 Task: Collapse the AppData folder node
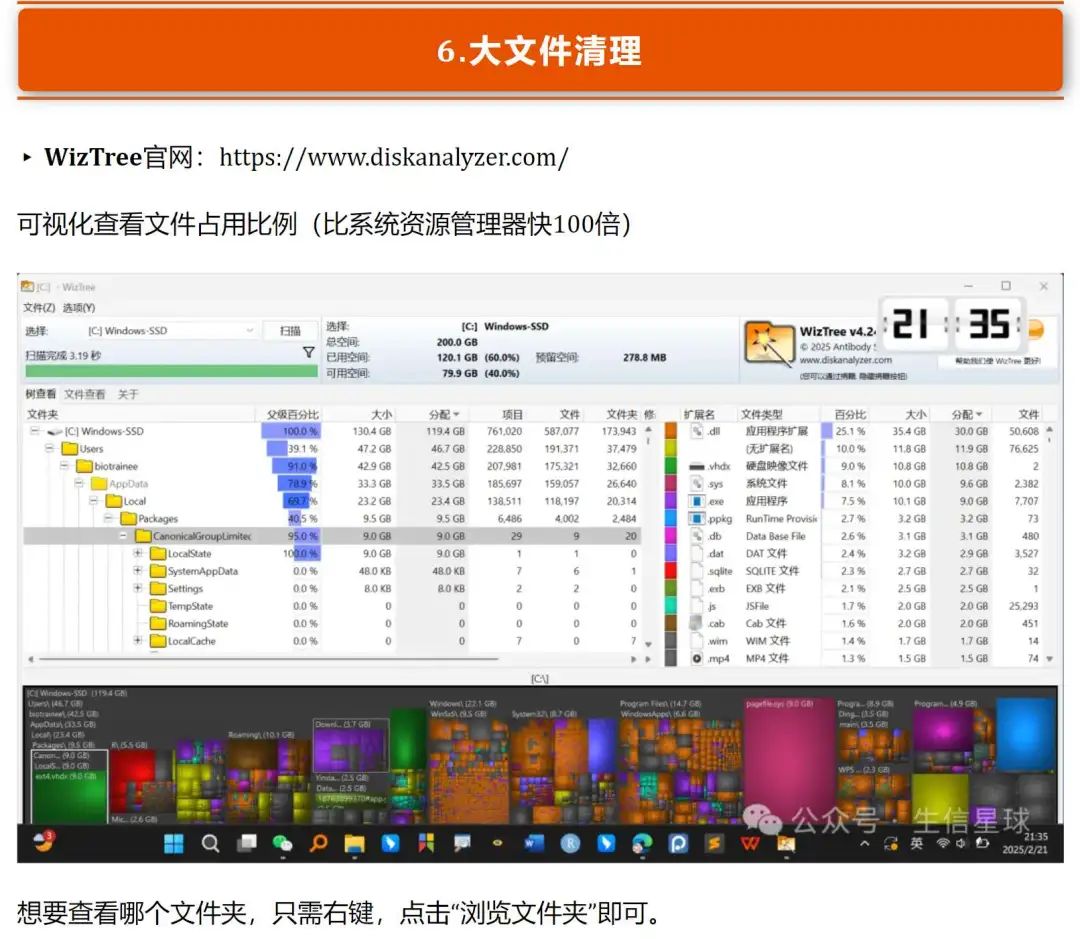[79, 484]
